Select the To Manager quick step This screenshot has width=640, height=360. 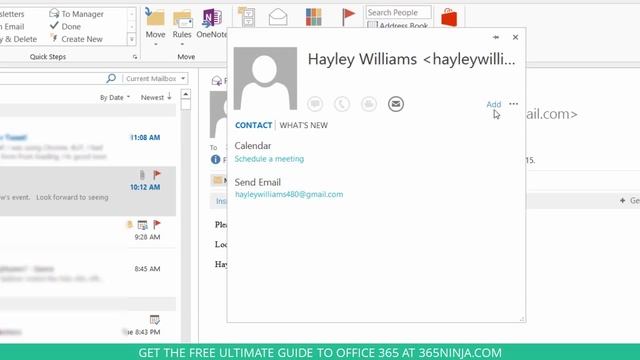(x=77, y=14)
